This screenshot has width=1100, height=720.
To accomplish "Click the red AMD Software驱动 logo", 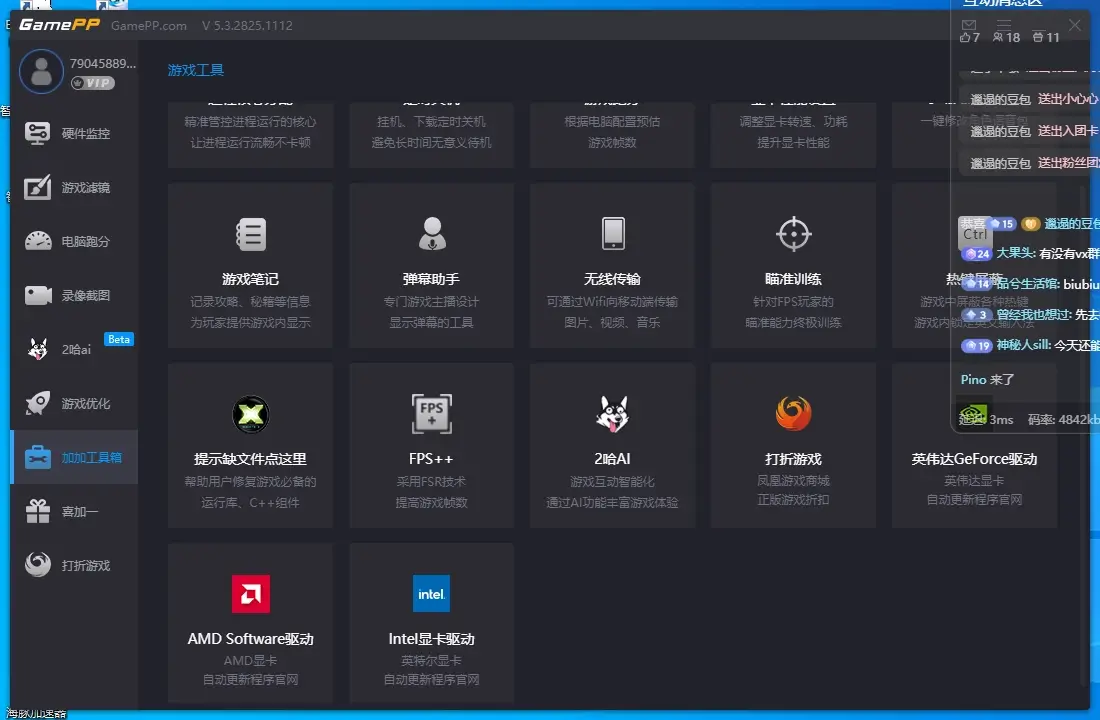I will click(x=250, y=593).
